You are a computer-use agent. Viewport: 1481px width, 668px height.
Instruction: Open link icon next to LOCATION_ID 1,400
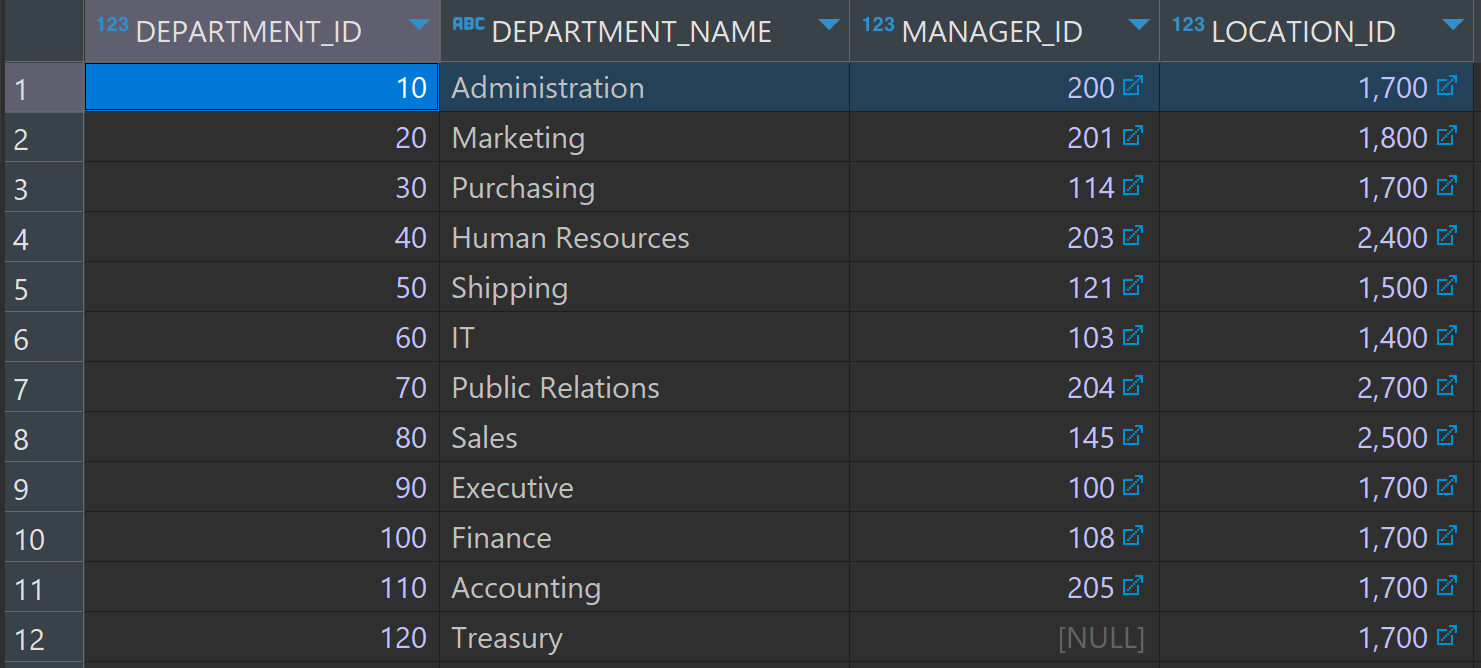(1446, 336)
